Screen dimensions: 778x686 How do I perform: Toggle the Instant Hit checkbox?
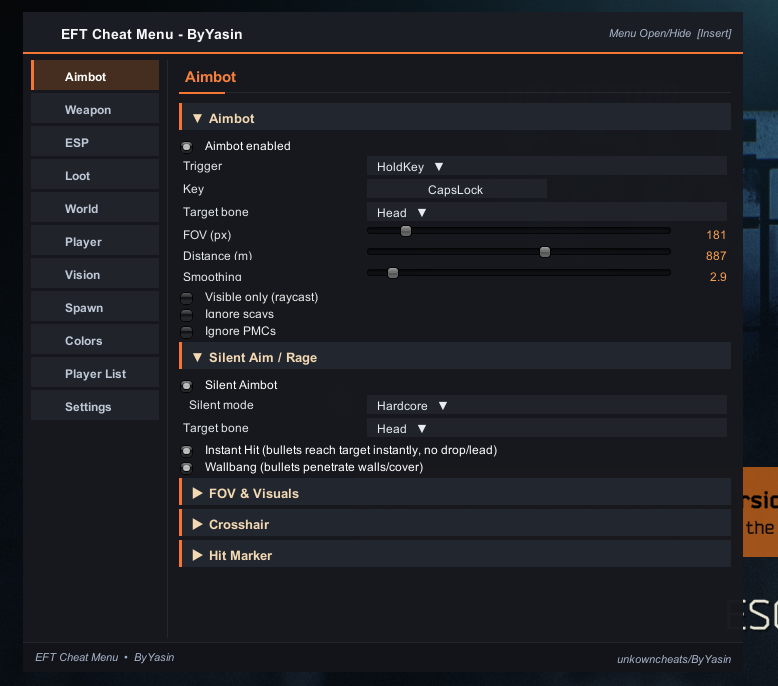(x=187, y=450)
